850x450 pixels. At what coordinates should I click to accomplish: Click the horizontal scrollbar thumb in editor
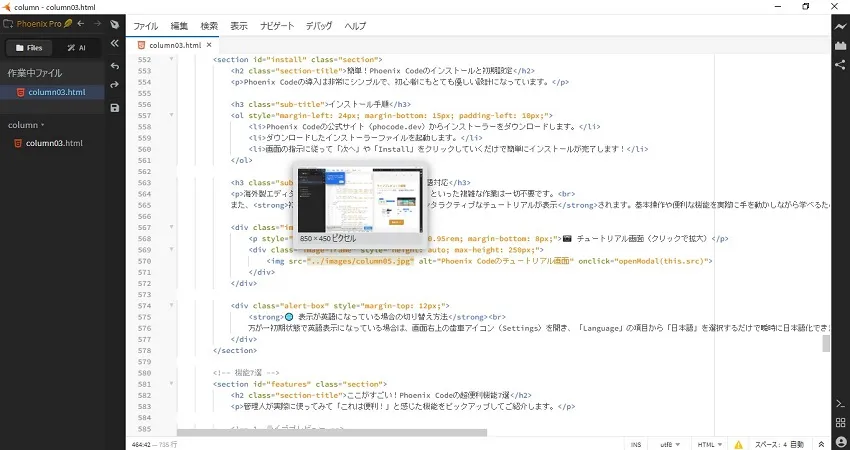[332, 433]
